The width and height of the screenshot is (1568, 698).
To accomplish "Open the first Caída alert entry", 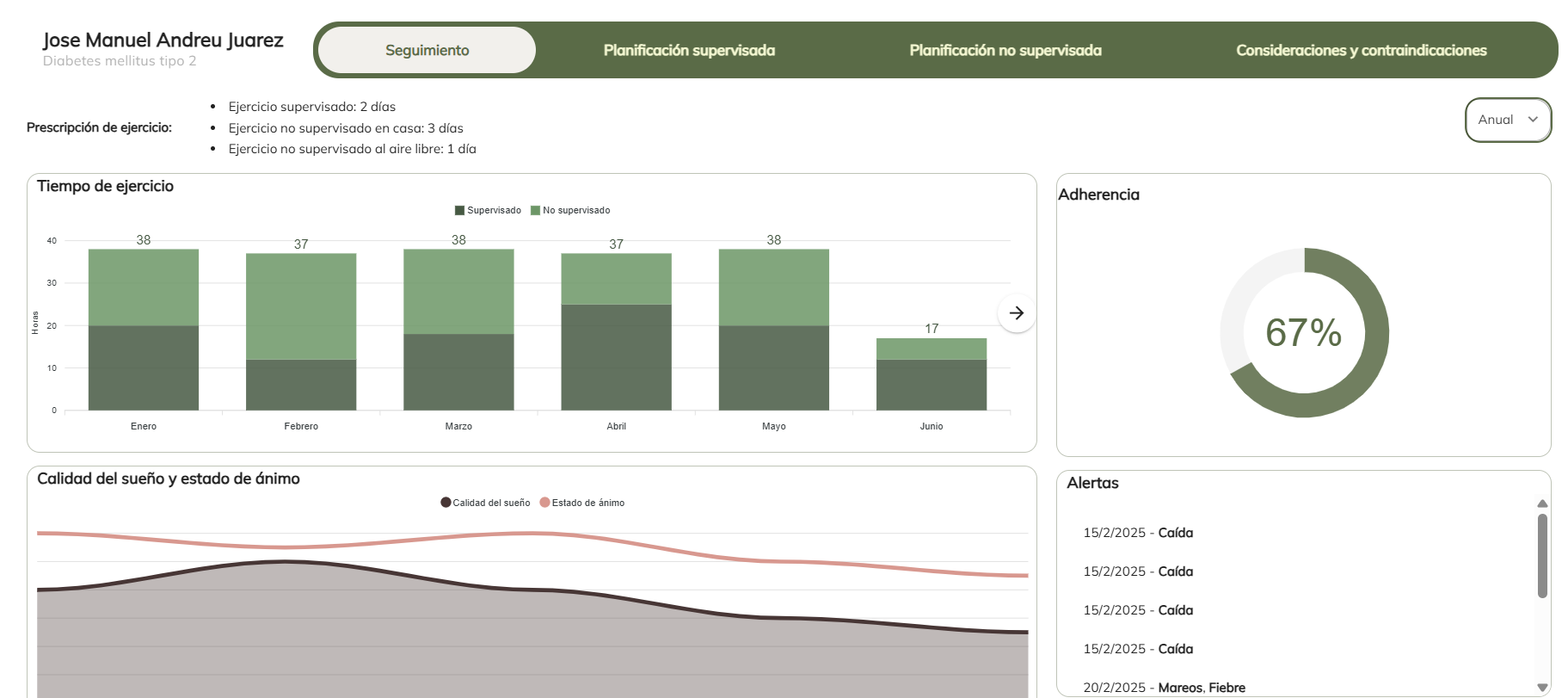I will point(1138,533).
